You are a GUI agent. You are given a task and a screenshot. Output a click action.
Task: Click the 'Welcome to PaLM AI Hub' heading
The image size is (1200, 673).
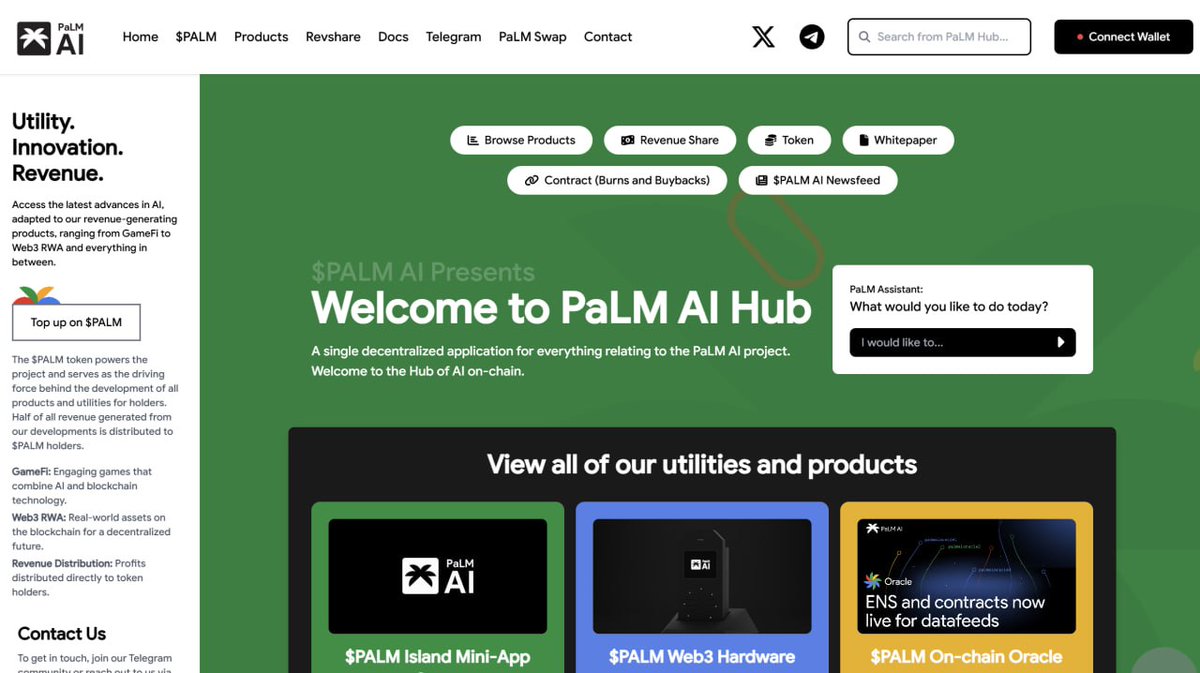pos(561,308)
